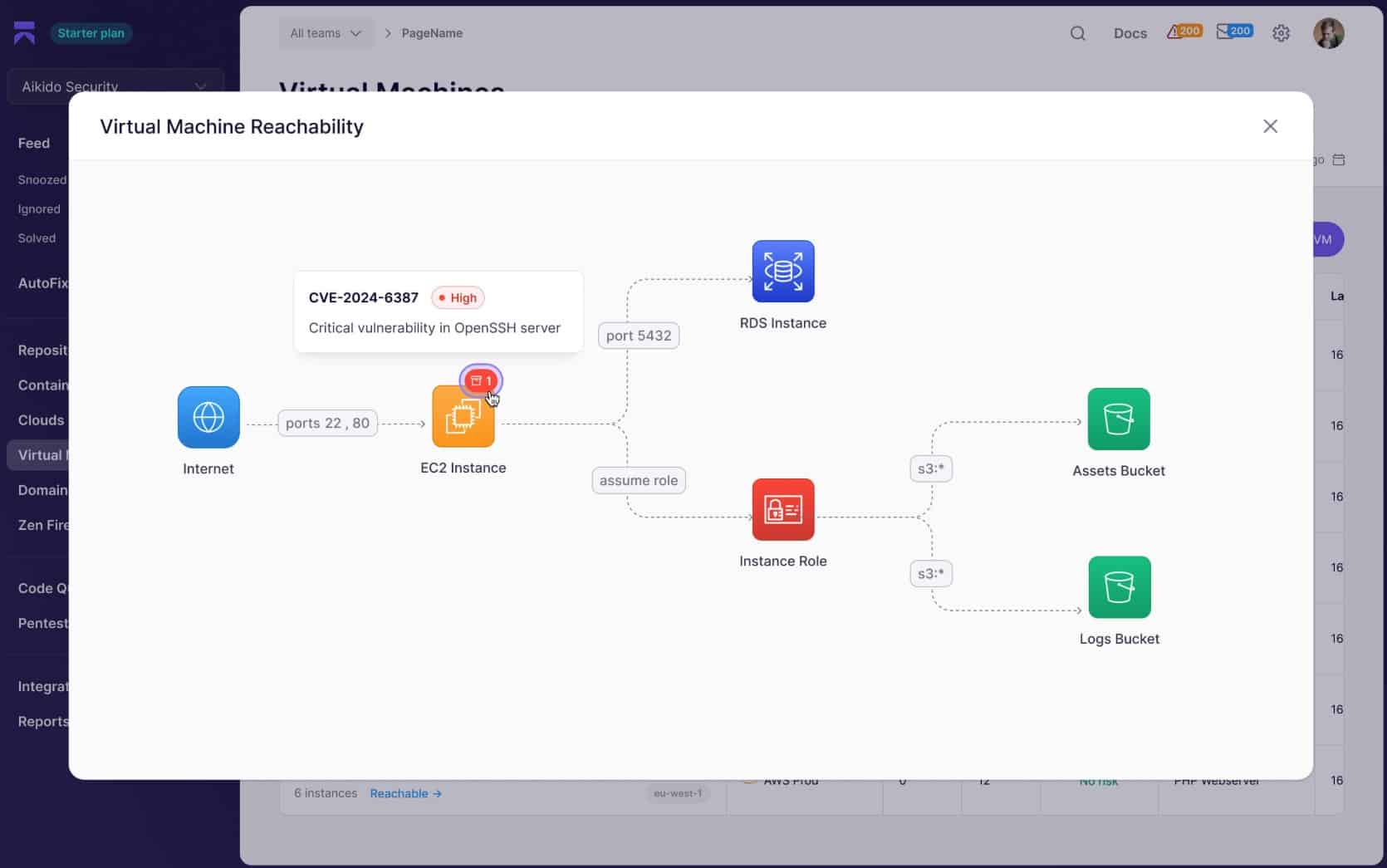The height and width of the screenshot is (868, 1387).
Task: Click the '6 instances' text below dialog
Action: 326,793
